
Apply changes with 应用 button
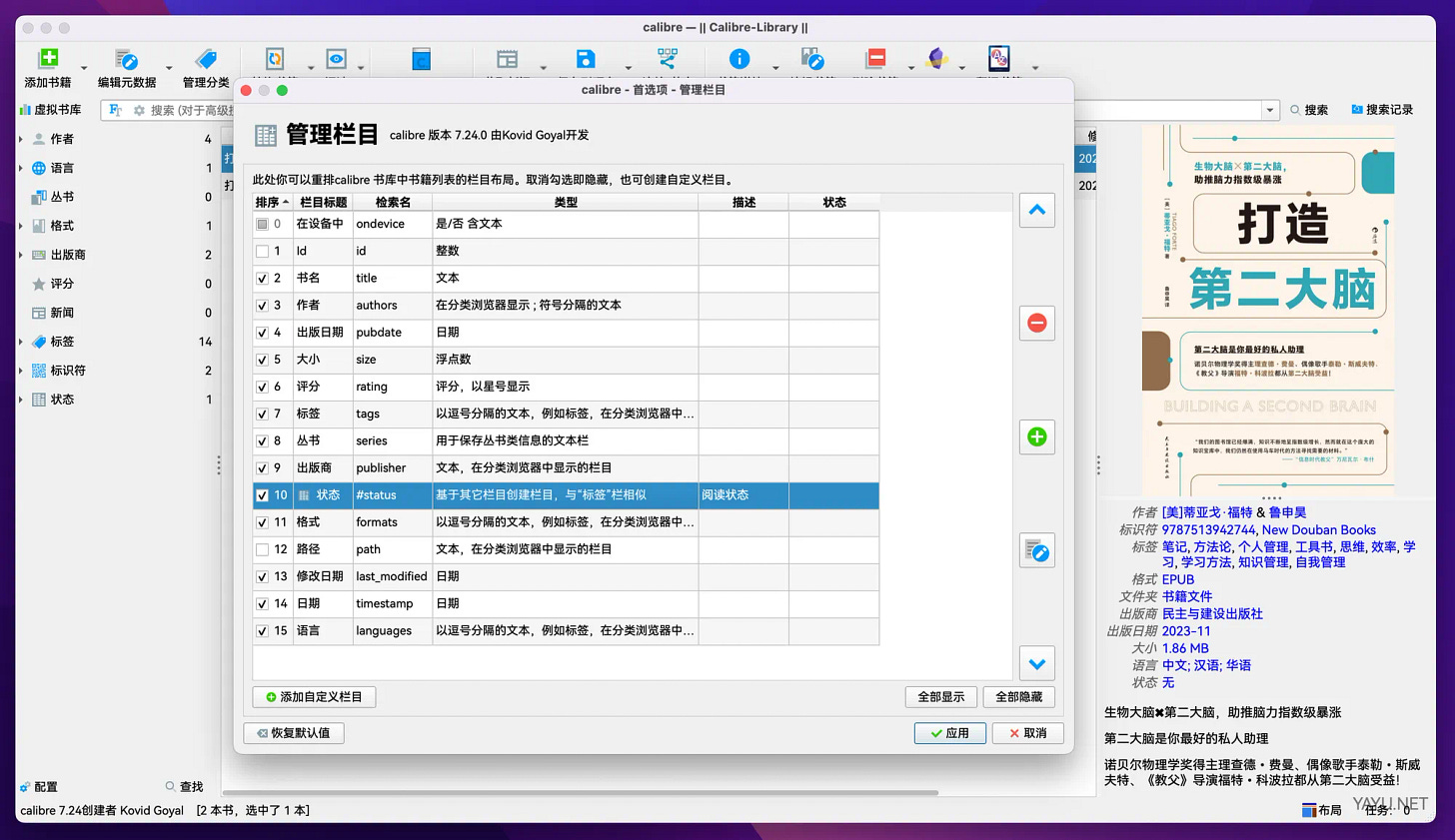(950, 733)
